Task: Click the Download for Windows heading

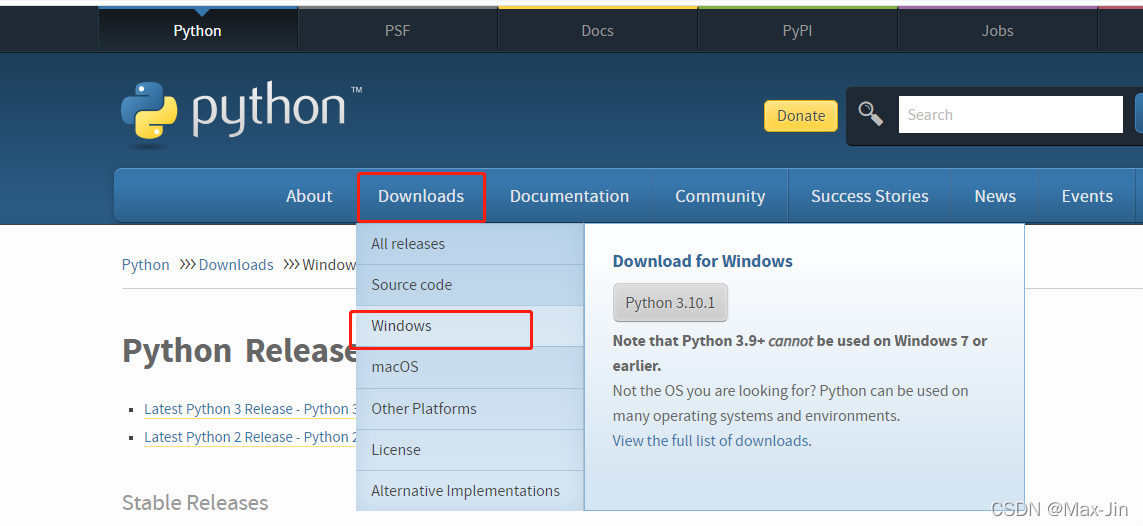Action: (702, 262)
